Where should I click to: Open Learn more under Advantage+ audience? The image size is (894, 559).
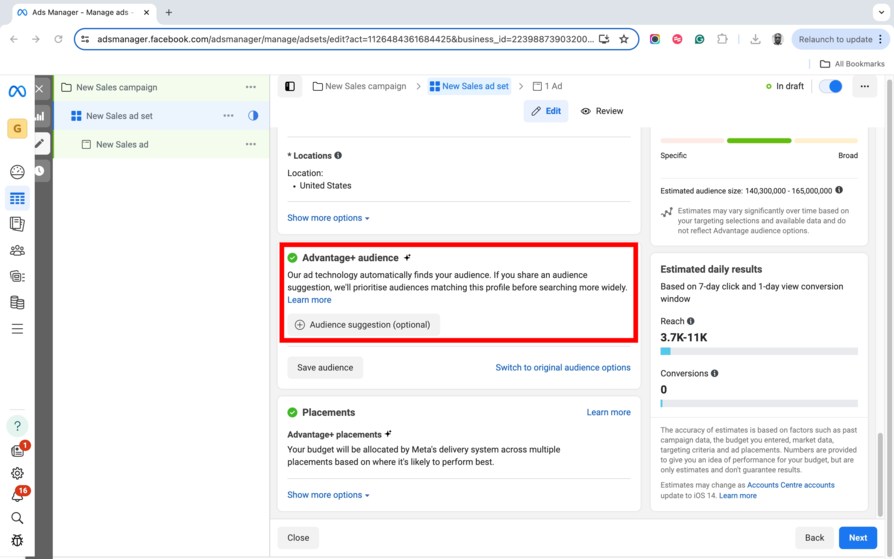coord(309,300)
